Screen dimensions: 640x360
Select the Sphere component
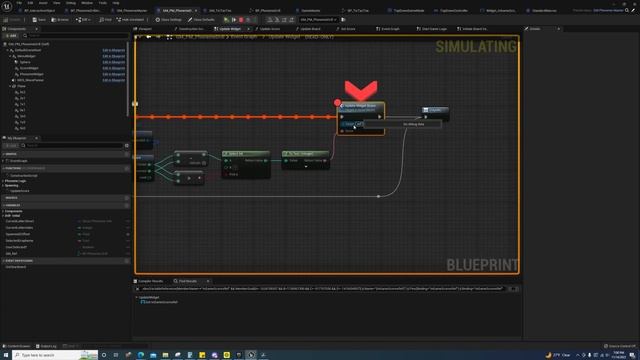point(25,62)
